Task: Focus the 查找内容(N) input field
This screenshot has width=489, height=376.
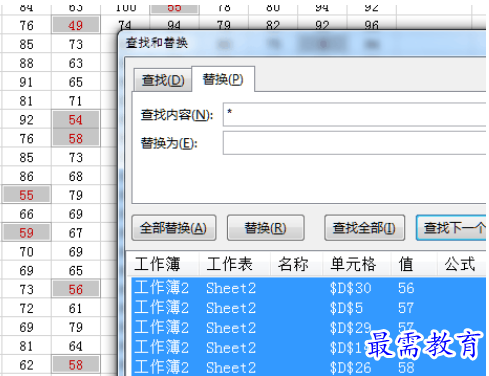Action: click(x=354, y=114)
